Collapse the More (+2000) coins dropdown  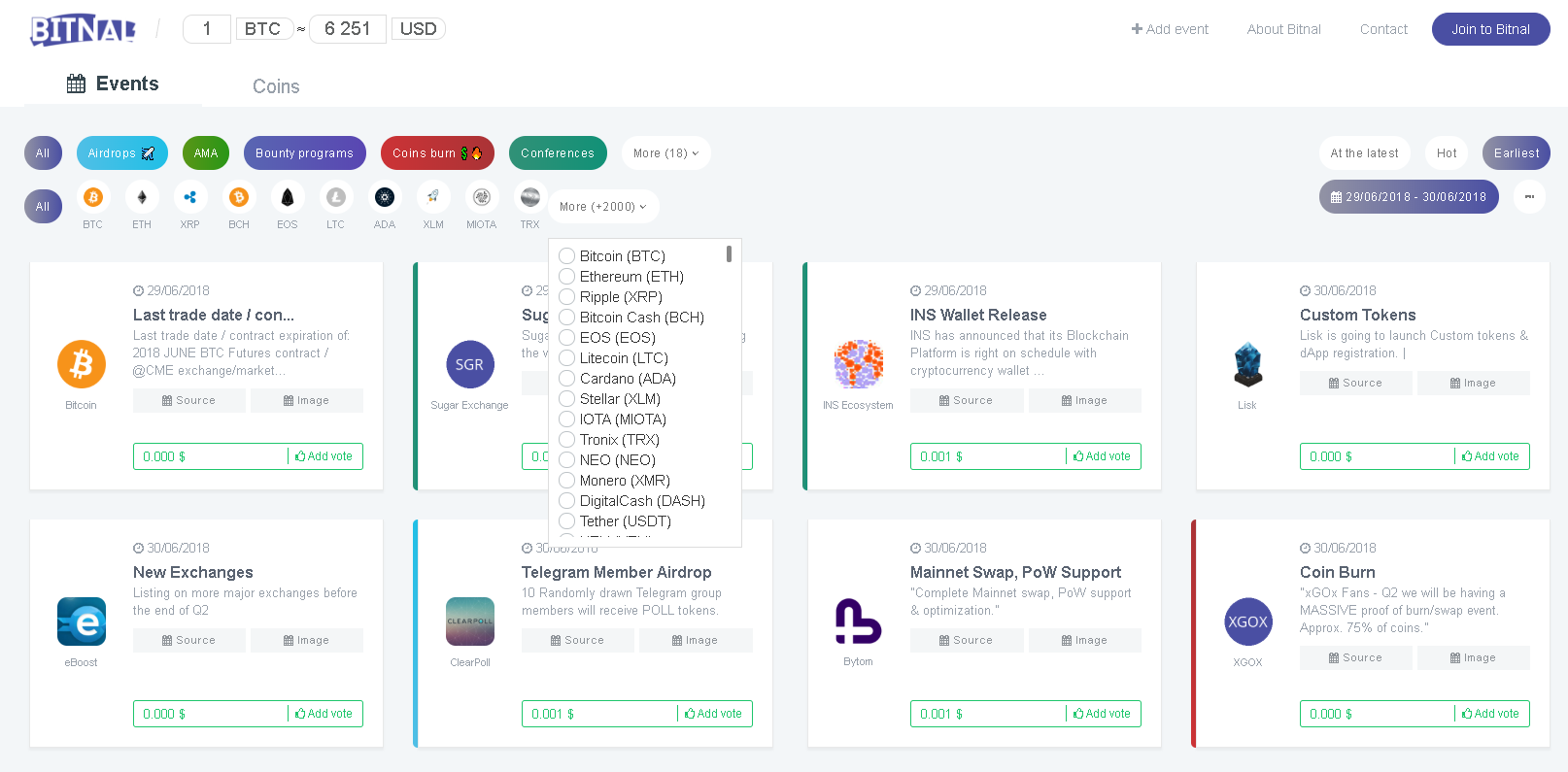point(603,207)
